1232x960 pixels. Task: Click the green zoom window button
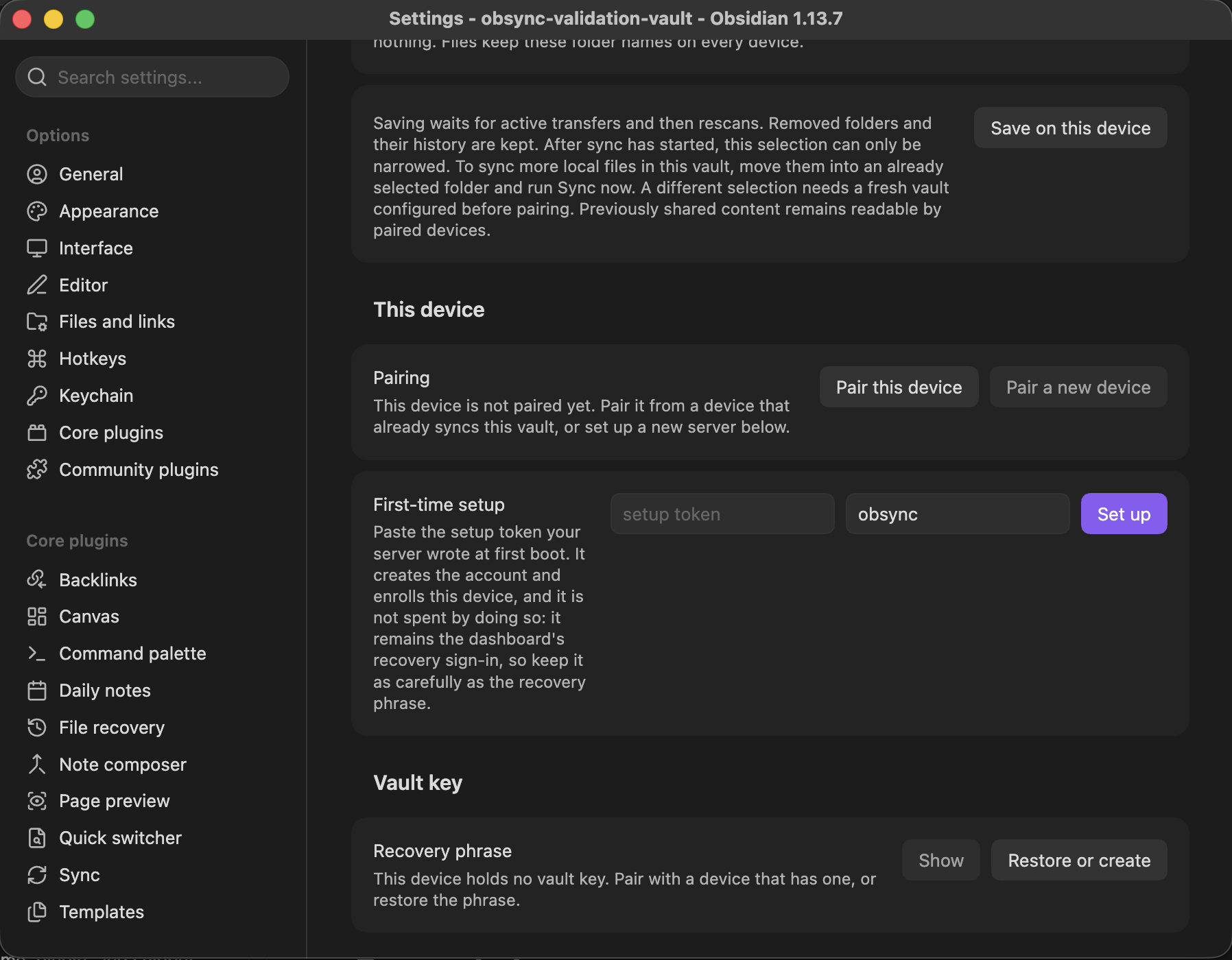point(85,19)
